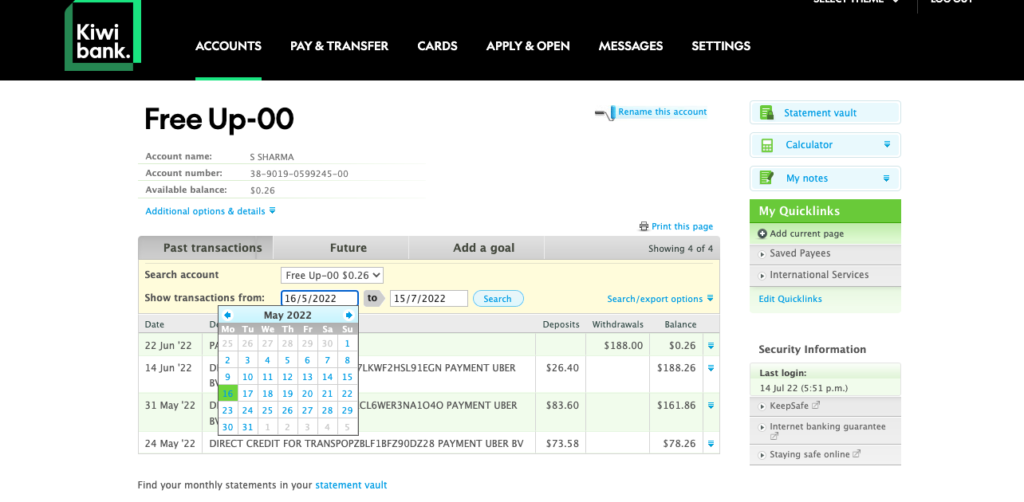Click the Calculator icon in sidebar
Screen dimensions: 1024x502
767,145
